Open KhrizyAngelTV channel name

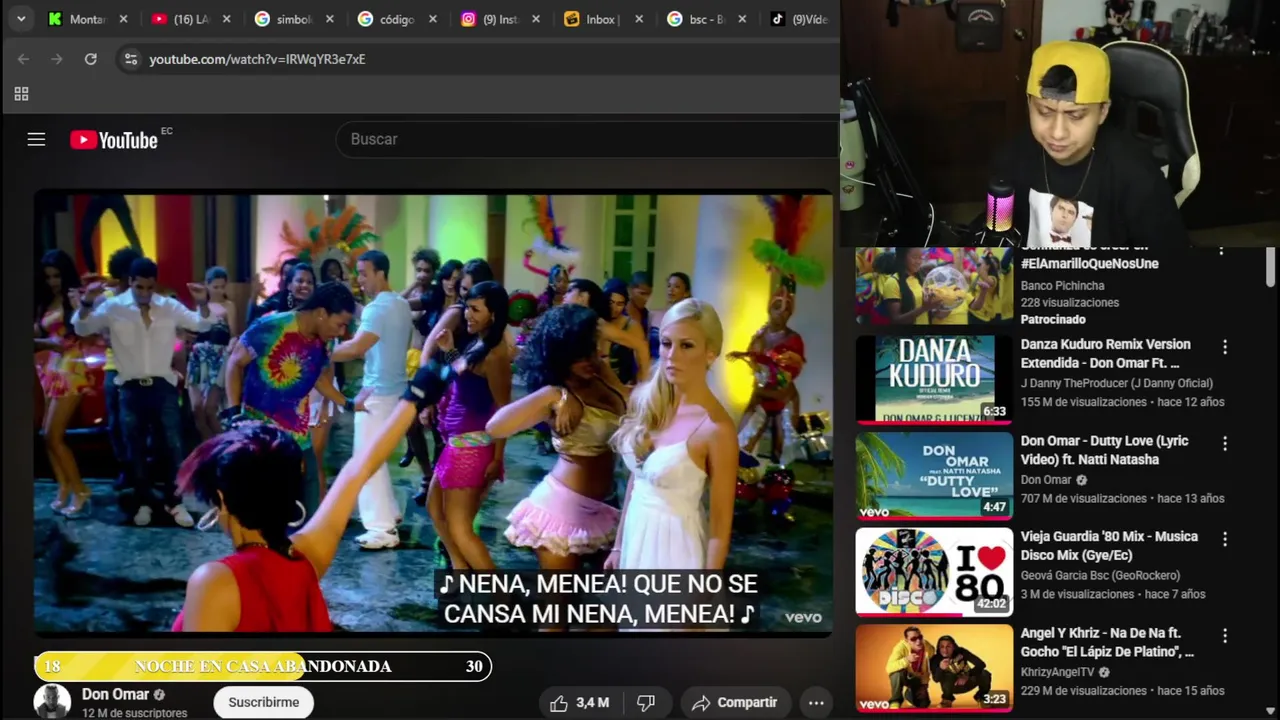pyautogui.click(x=1058, y=672)
